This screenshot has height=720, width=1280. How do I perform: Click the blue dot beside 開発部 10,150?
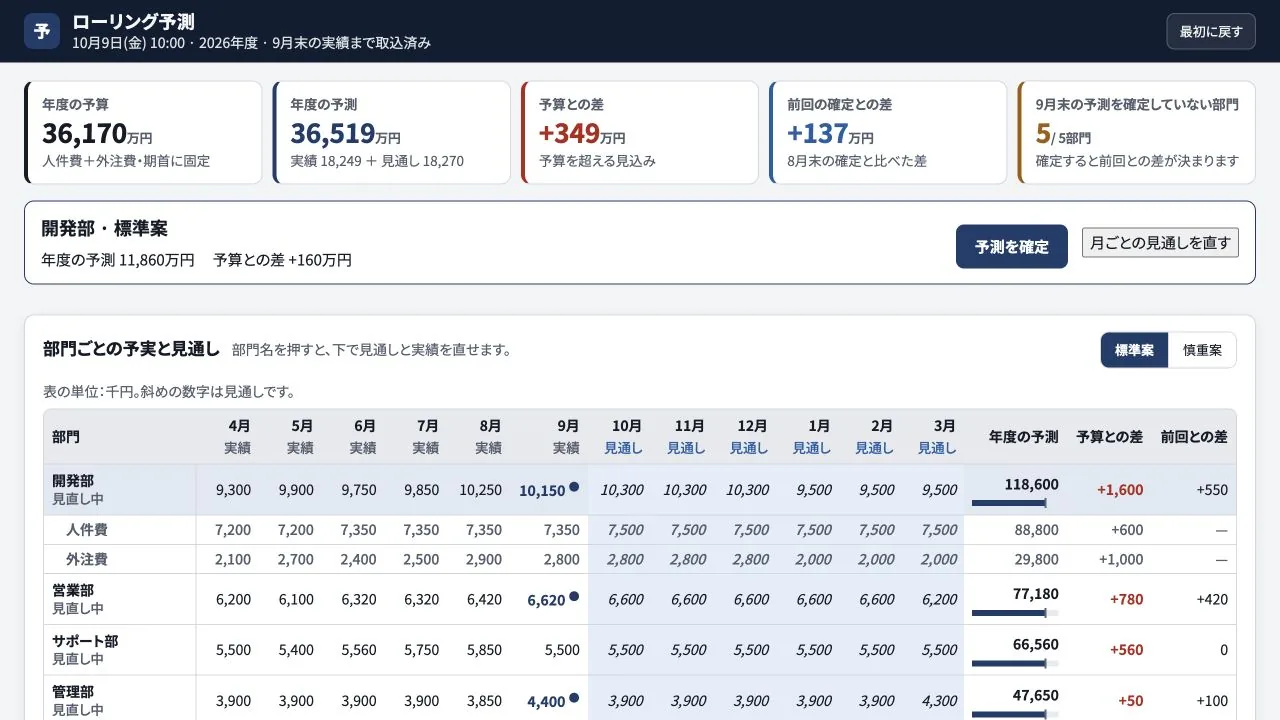(x=574, y=488)
